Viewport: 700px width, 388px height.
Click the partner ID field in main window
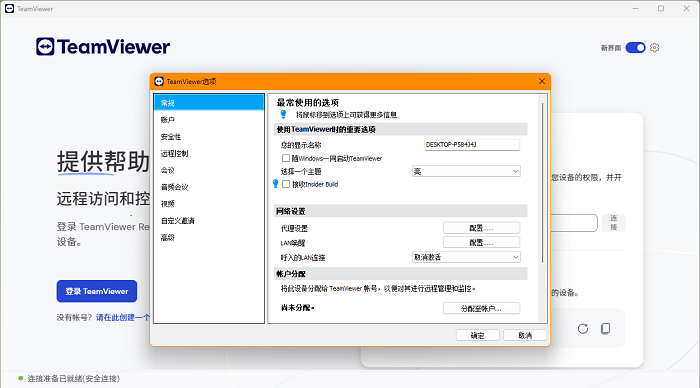(574, 223)
